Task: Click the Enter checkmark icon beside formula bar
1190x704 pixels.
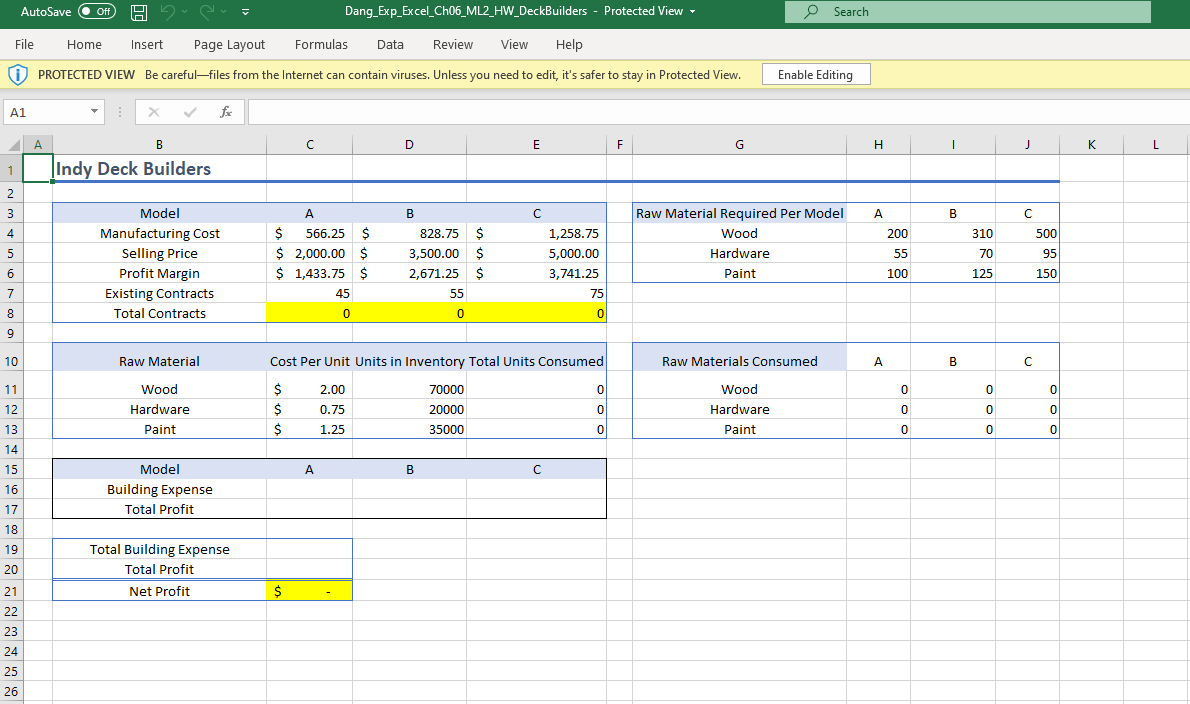Action: [190, 112]
